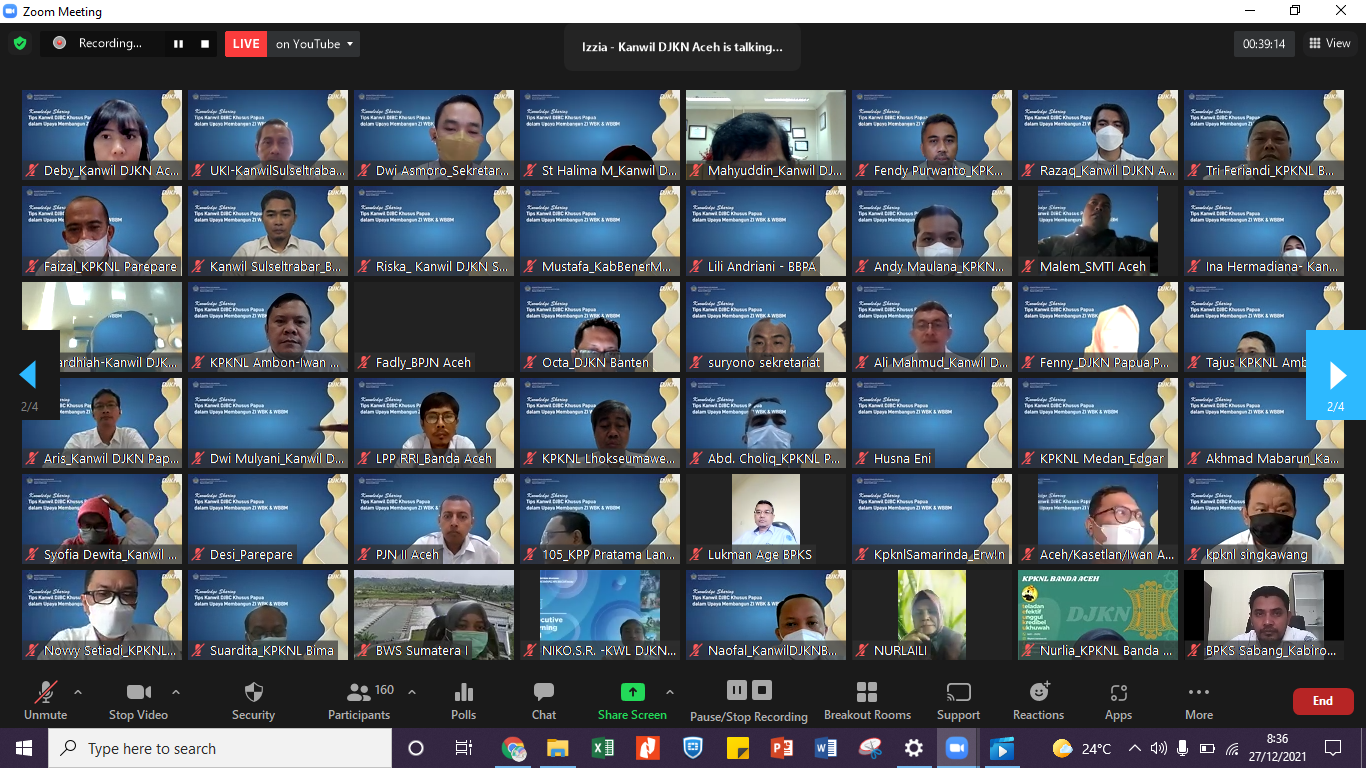Go to next gallery page arrow
This screenshot has height=768, width=1366.
pyautogui.click(x=1336, y=375)
